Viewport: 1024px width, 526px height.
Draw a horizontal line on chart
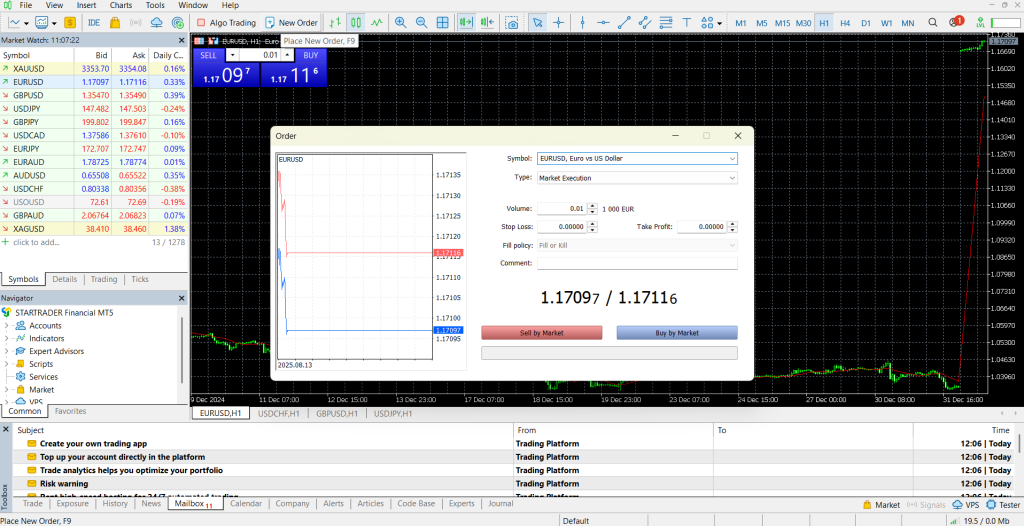click(x=603, y=22)
